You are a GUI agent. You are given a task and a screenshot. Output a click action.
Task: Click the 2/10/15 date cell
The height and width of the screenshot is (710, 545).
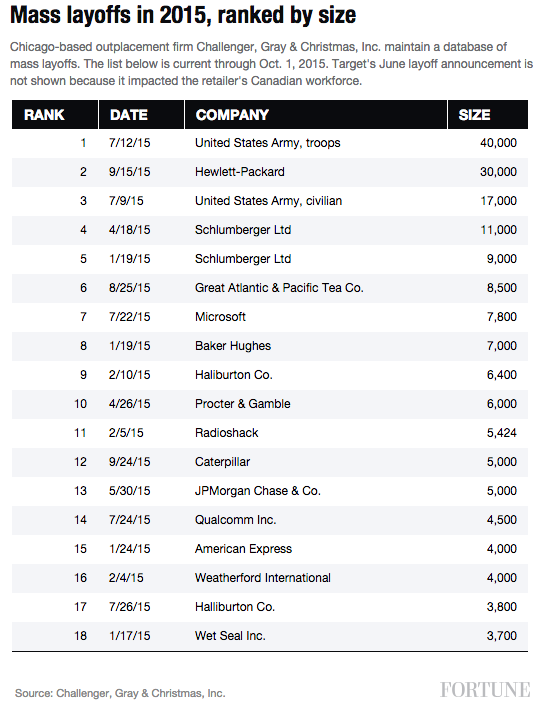coord(129,375)
